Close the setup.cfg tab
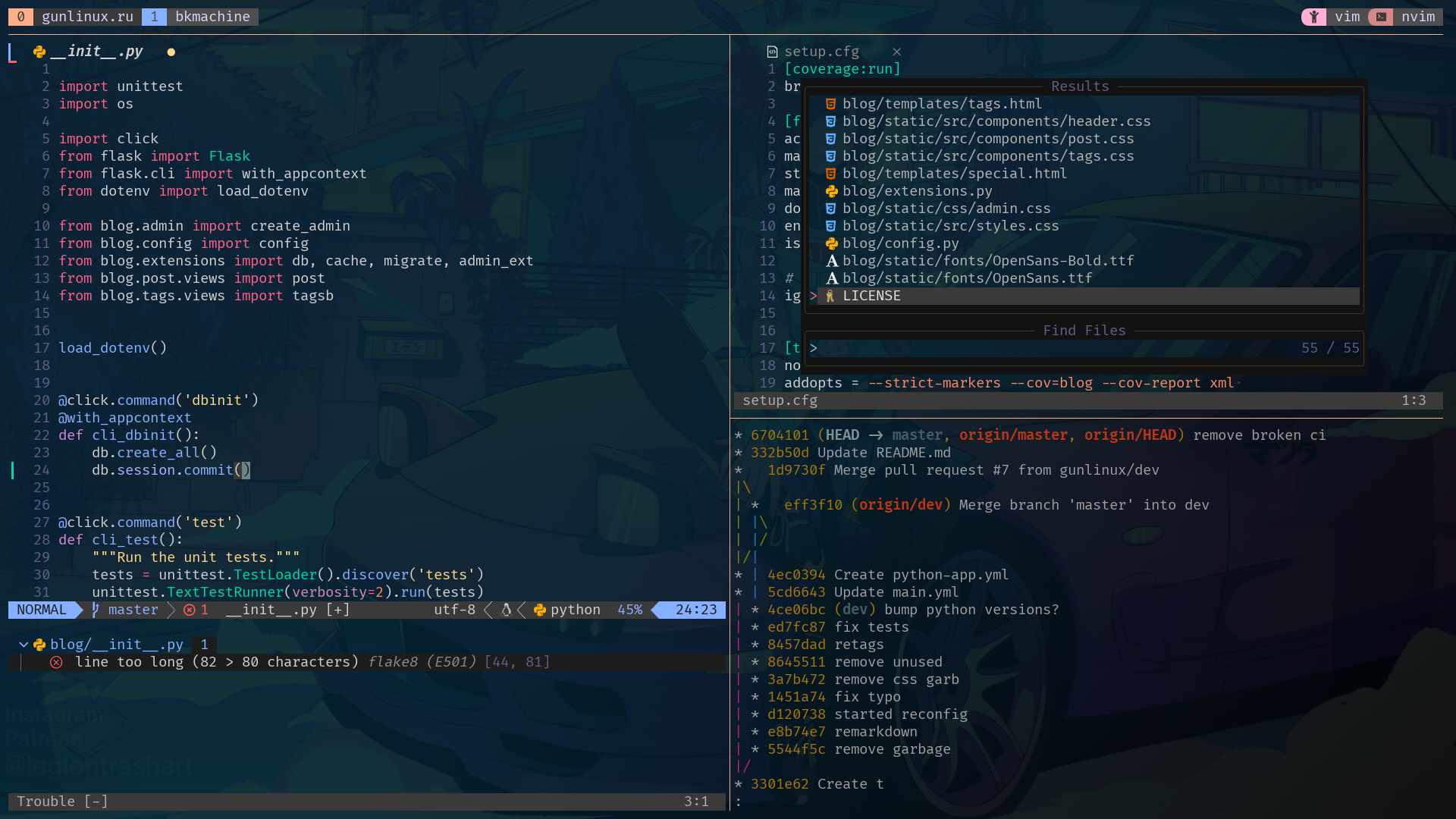Image resolution: width=1456 pixels, height=819 pixels. 896,52
